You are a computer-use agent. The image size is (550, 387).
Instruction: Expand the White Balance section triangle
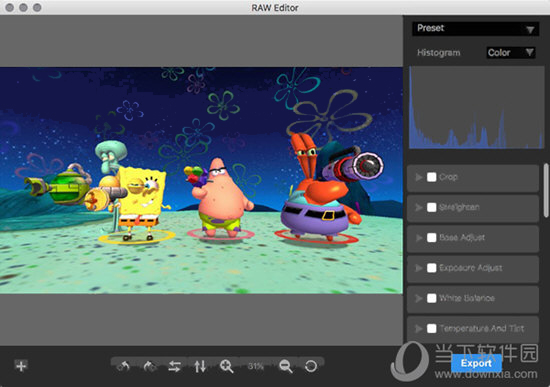tap(418, 298)
